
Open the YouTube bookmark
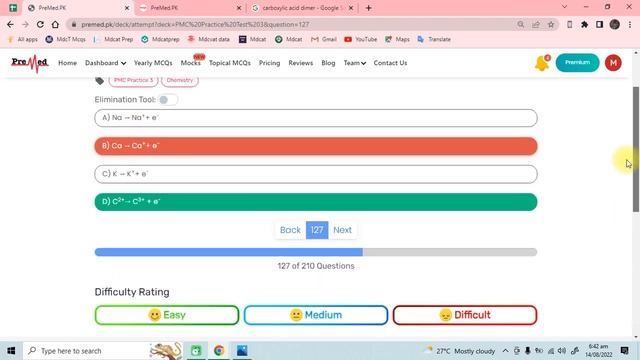point(360,39)
